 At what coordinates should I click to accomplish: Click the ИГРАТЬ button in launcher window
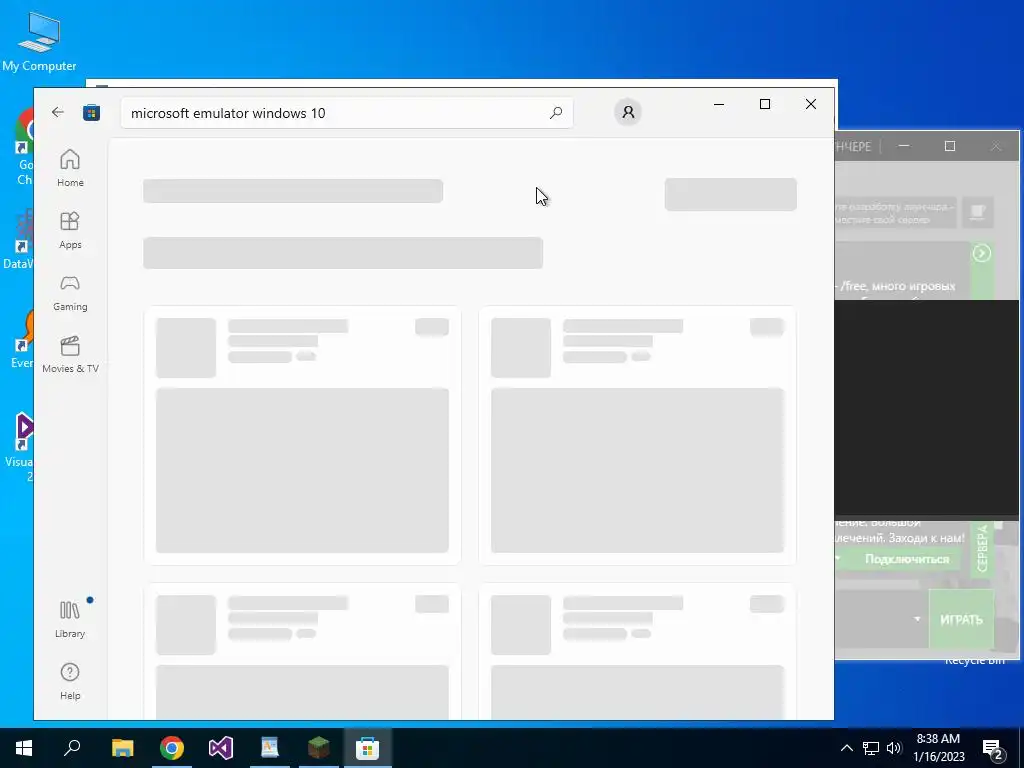(x=961, y=619)
